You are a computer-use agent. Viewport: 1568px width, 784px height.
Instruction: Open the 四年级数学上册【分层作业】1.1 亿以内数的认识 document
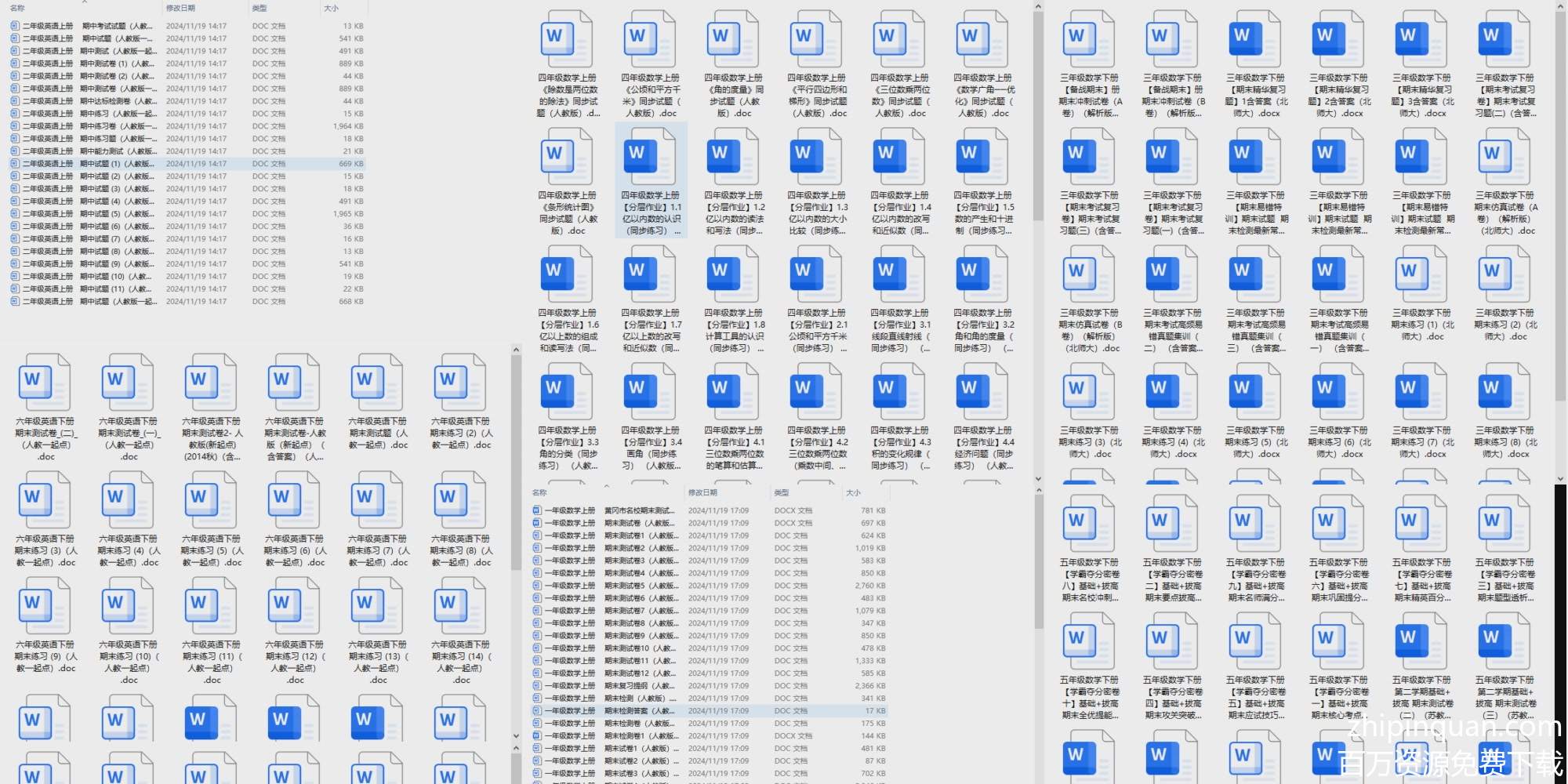[651, 157]
